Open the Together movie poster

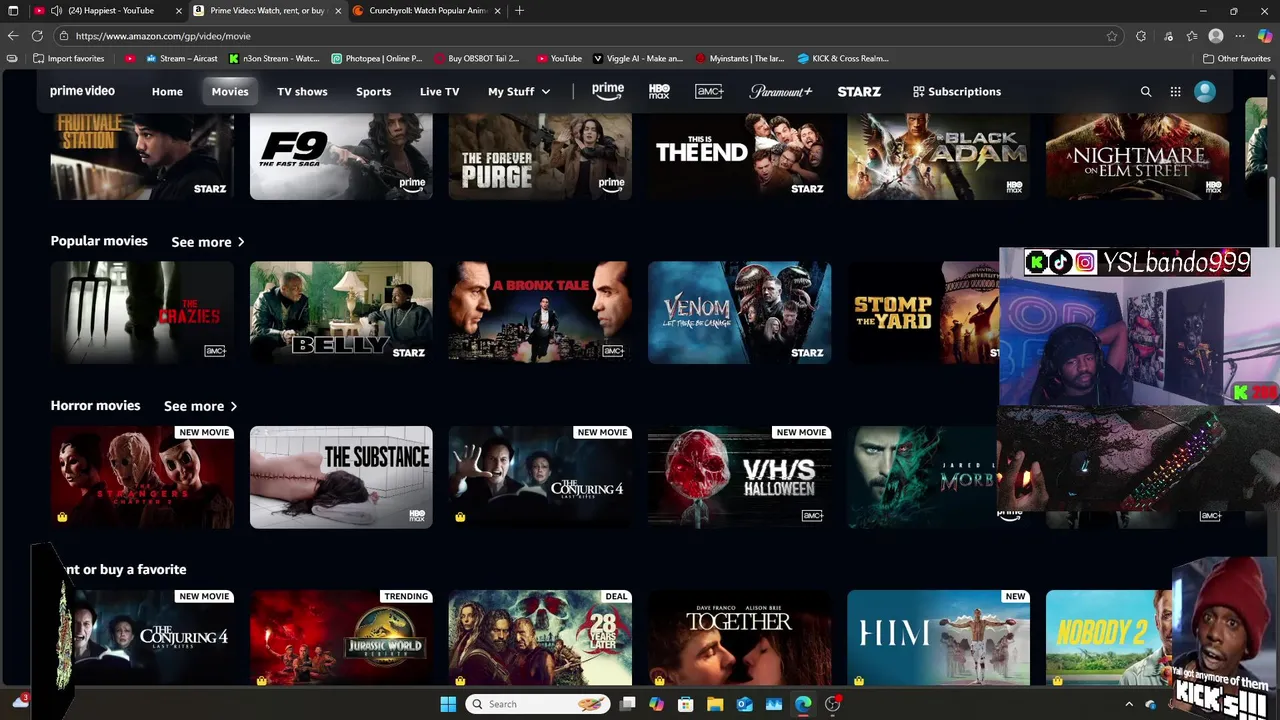739,638
